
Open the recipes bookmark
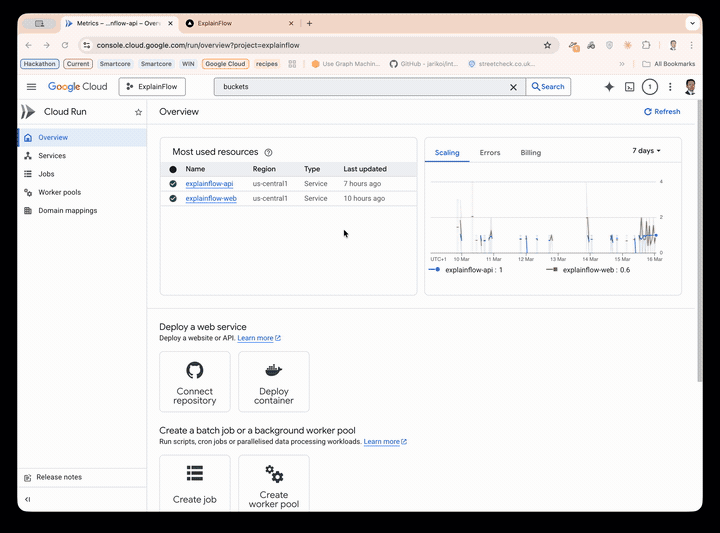[267, 64]
